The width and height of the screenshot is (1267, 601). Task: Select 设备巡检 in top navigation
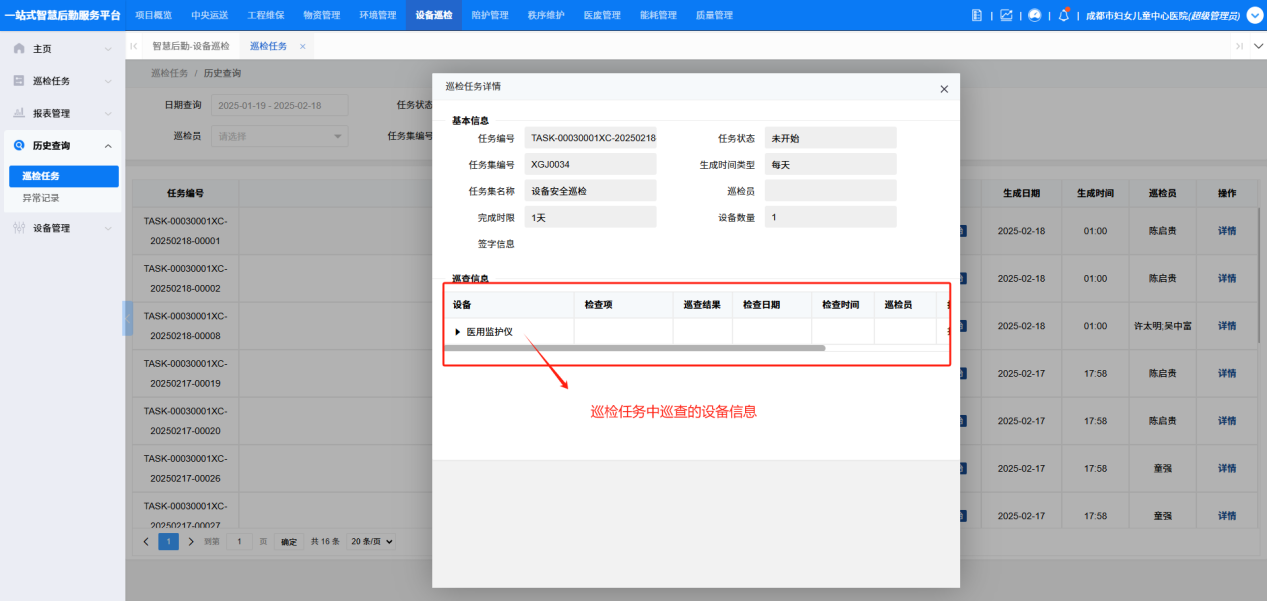click(433, 15)
